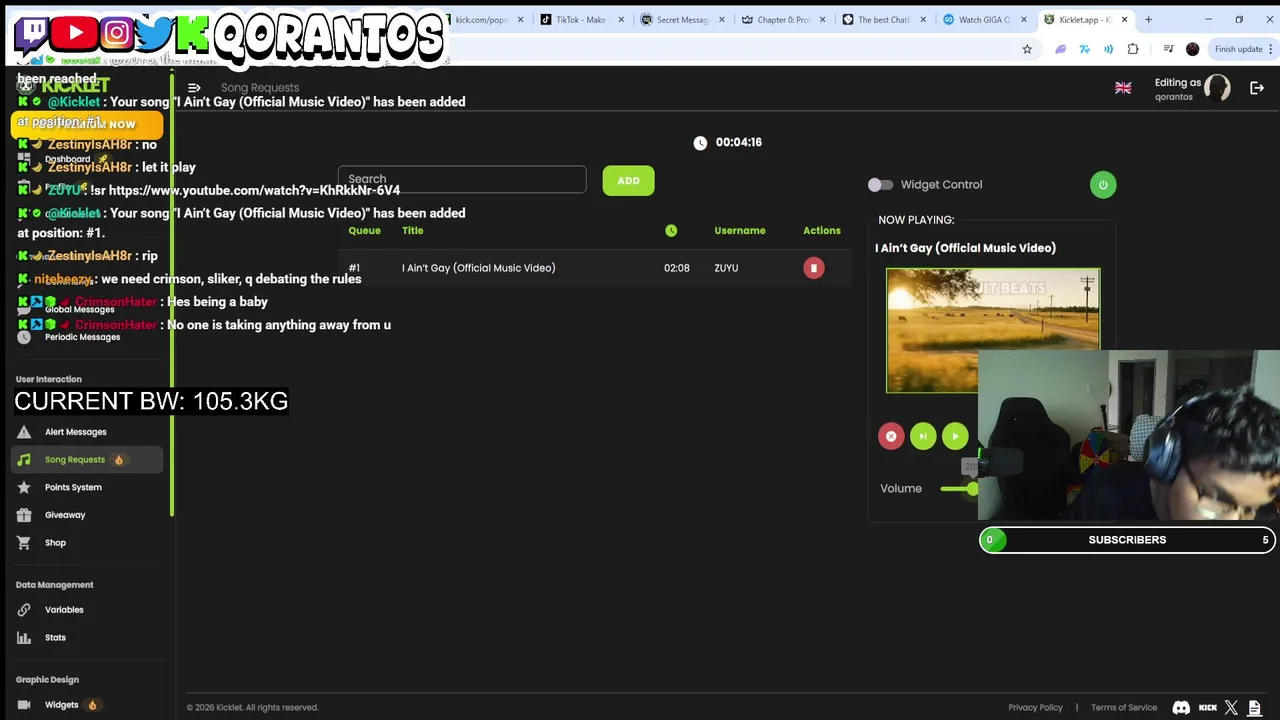Play the current song
1280x720 pixels.
click(x=955, y=436)
